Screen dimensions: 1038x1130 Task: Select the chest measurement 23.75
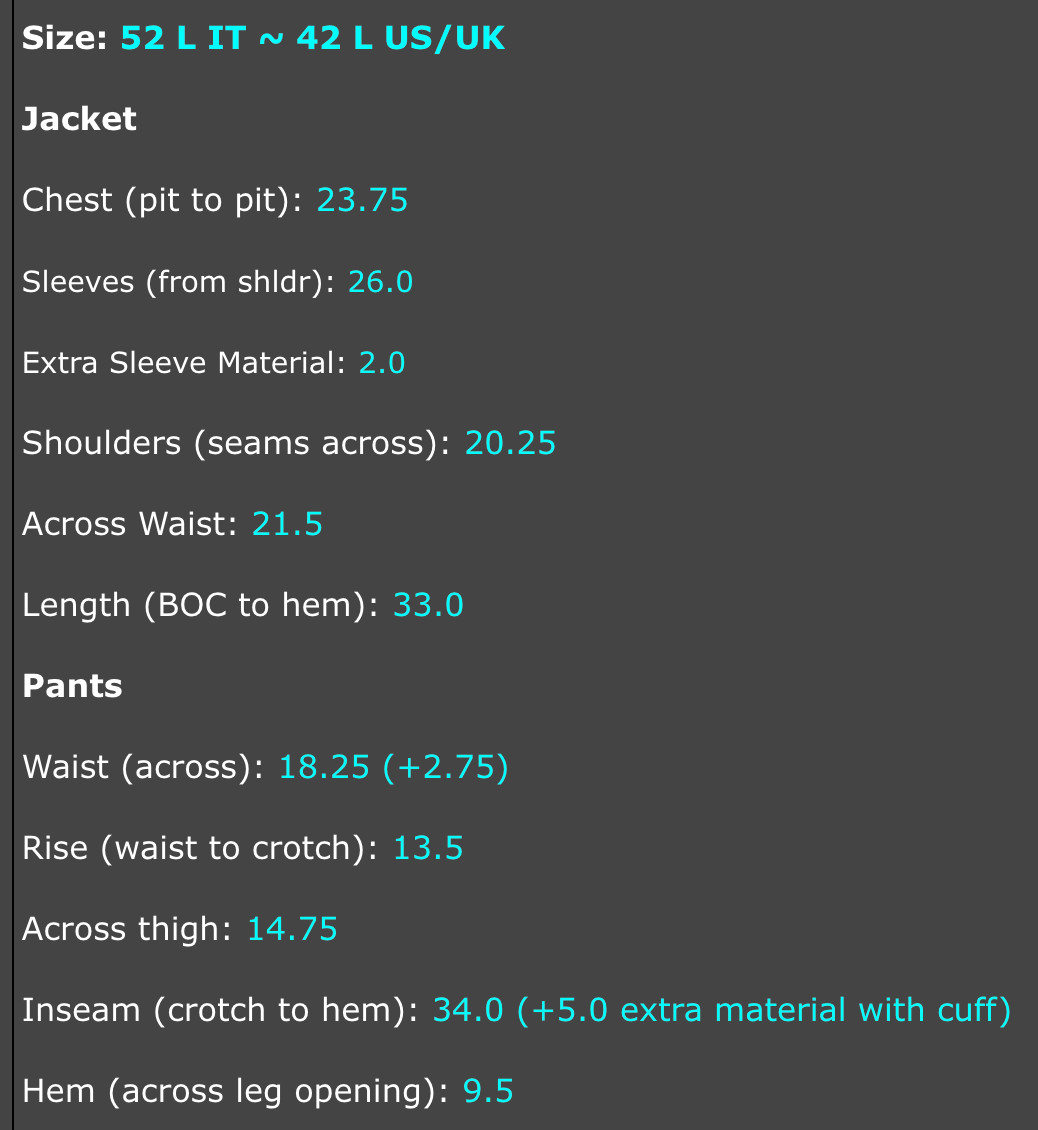point(362,200)
